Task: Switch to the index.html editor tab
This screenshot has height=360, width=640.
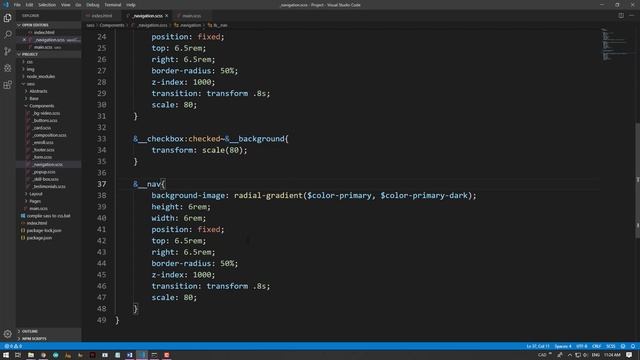Action: (x=102, y=16)
